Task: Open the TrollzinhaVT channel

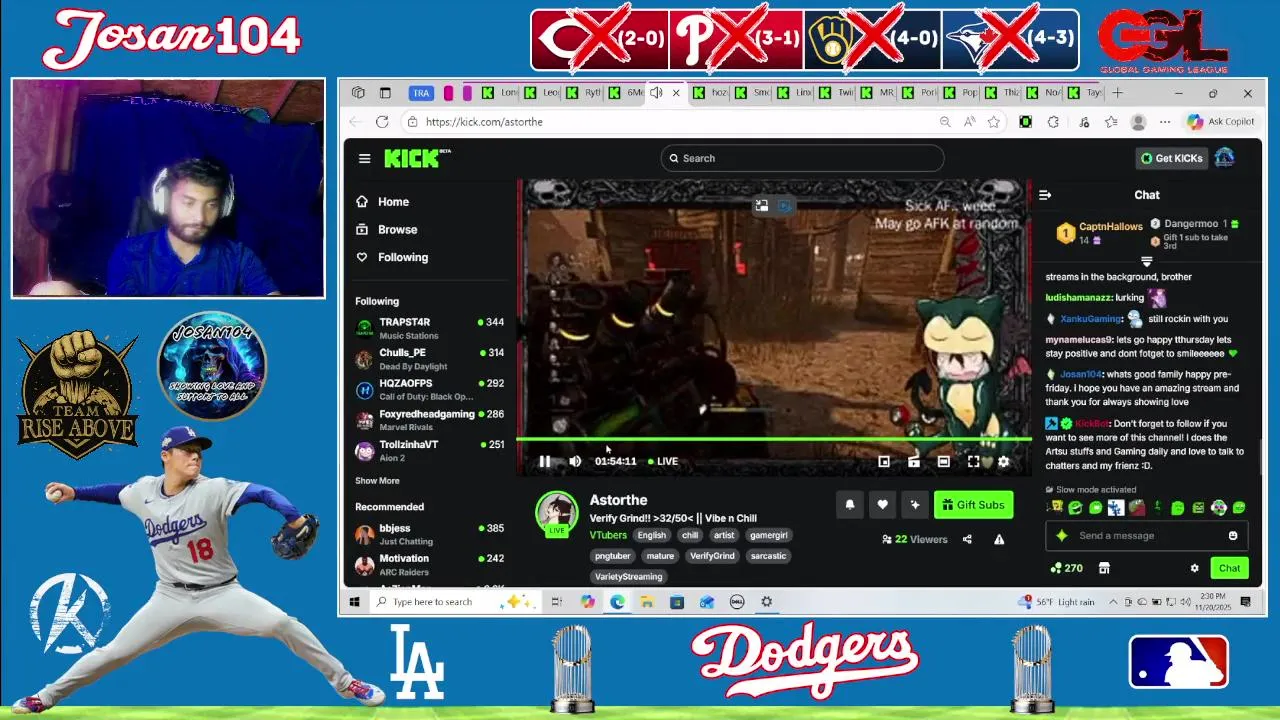Action: 430,450
